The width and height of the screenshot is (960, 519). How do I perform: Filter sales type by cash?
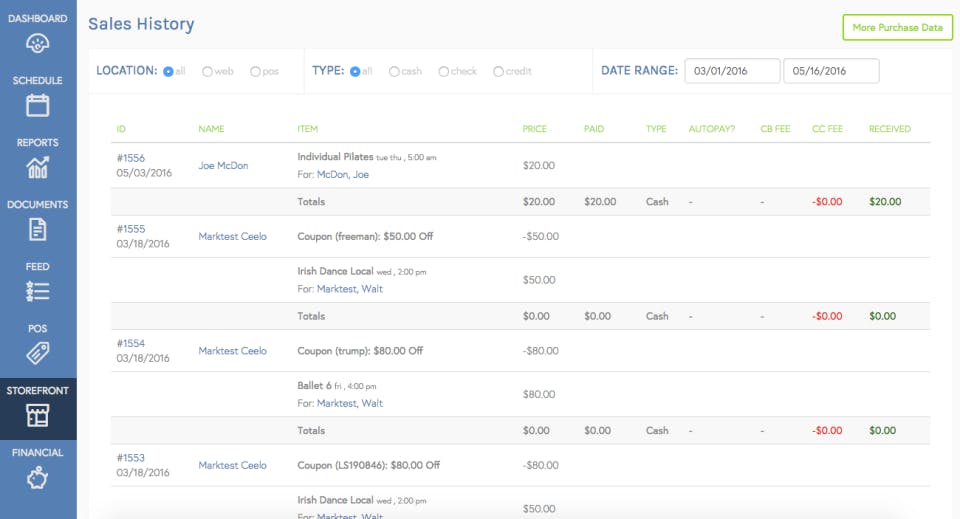(394, 71)
